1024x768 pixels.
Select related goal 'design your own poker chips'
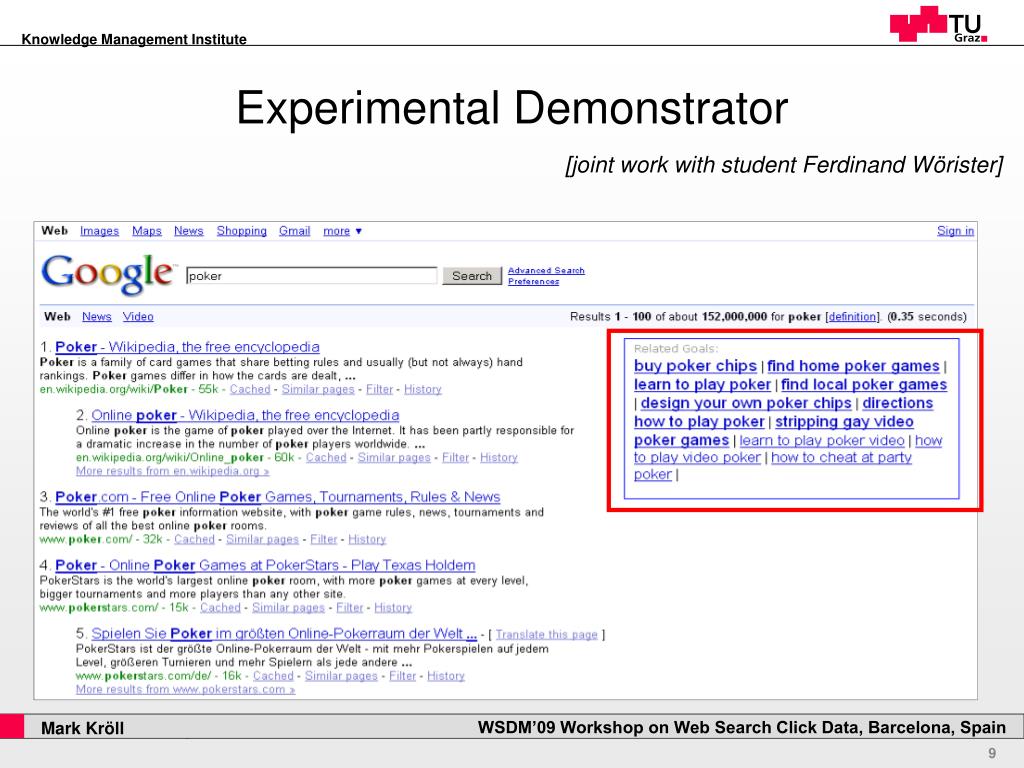(746, 403)
